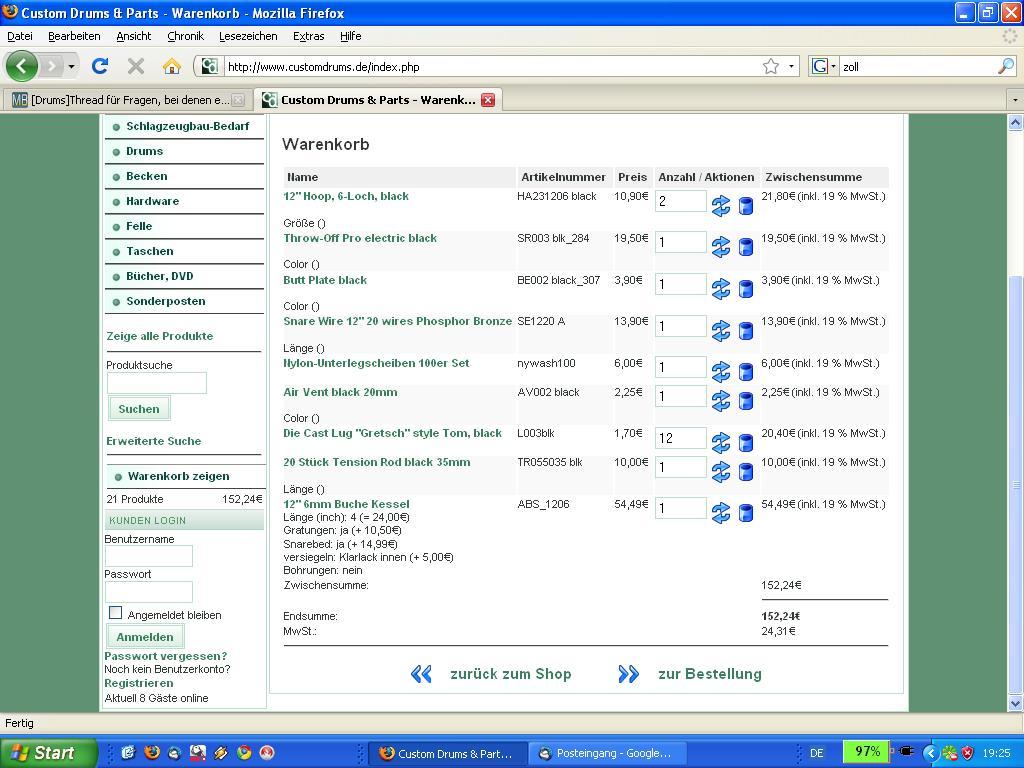Open the Snare Wire 12" product link

[398, 321]
